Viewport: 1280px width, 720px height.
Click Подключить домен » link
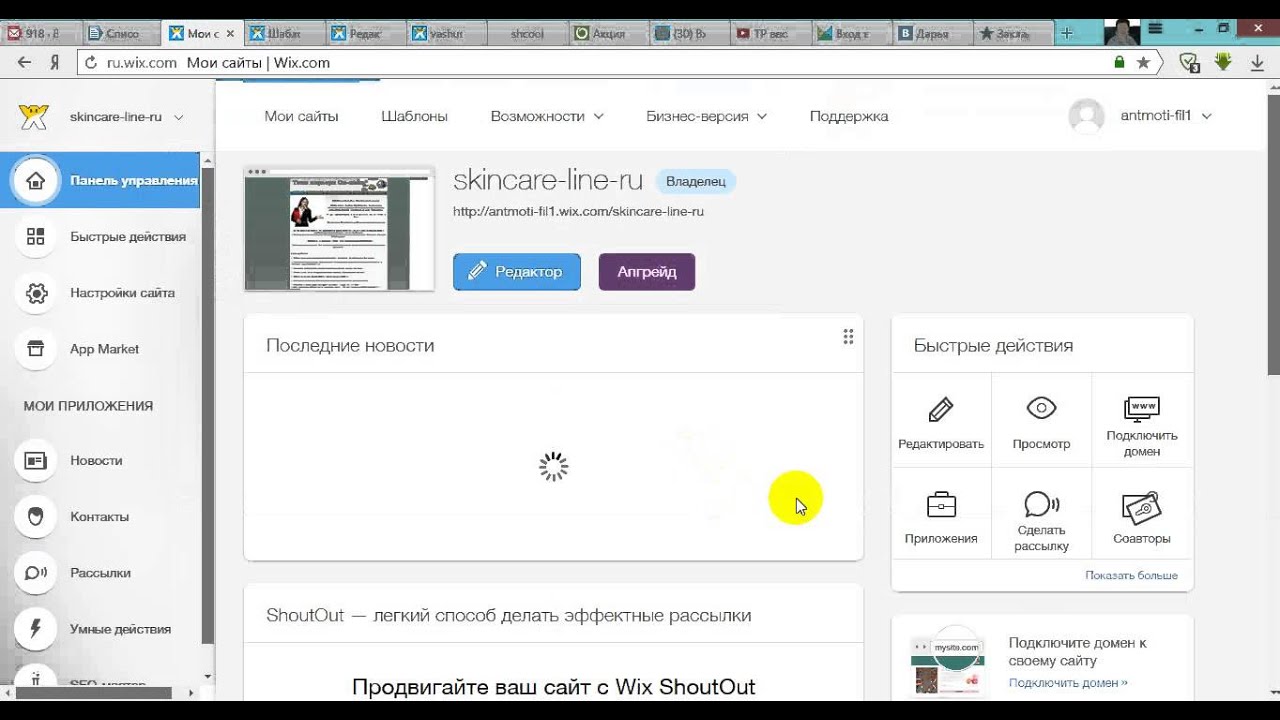[x=1068, y=683]
